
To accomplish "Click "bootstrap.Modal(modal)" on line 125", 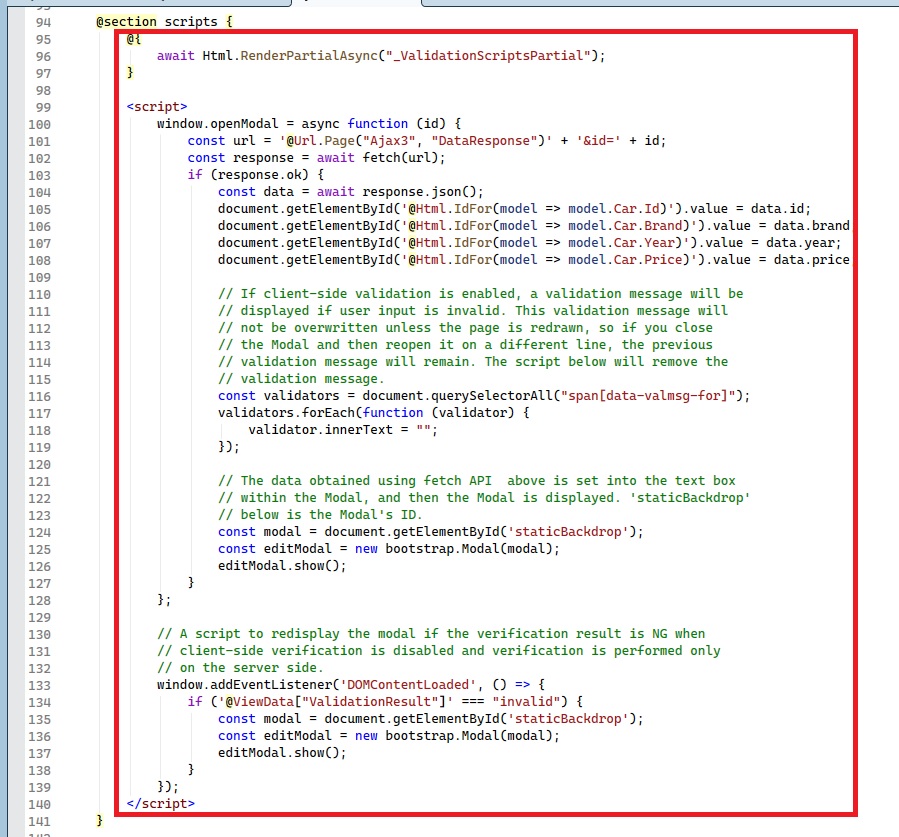I will pyautogui.click(x=469, y=549).
